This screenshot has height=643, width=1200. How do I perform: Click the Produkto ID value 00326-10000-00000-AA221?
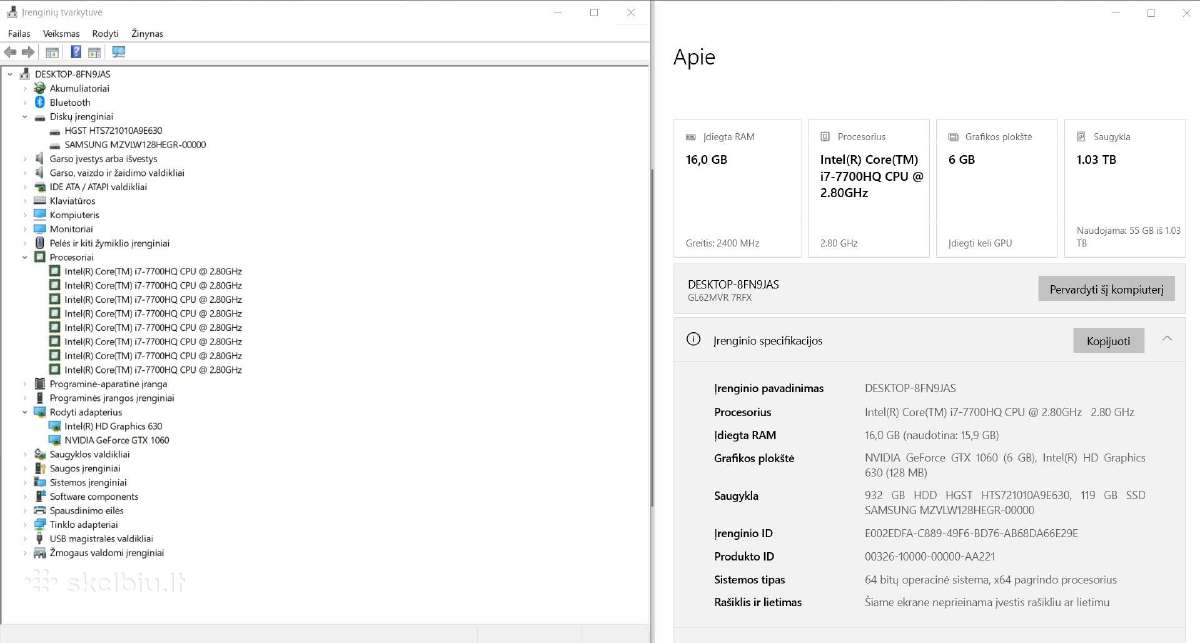931,556
